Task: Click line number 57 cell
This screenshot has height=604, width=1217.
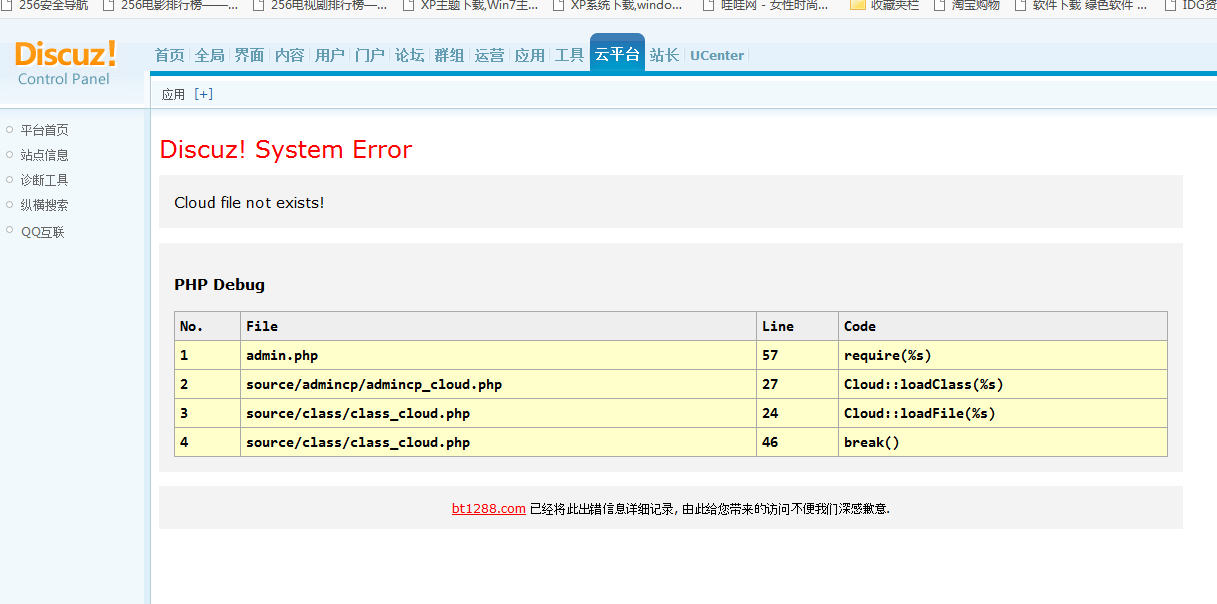Action: point(797,355)
